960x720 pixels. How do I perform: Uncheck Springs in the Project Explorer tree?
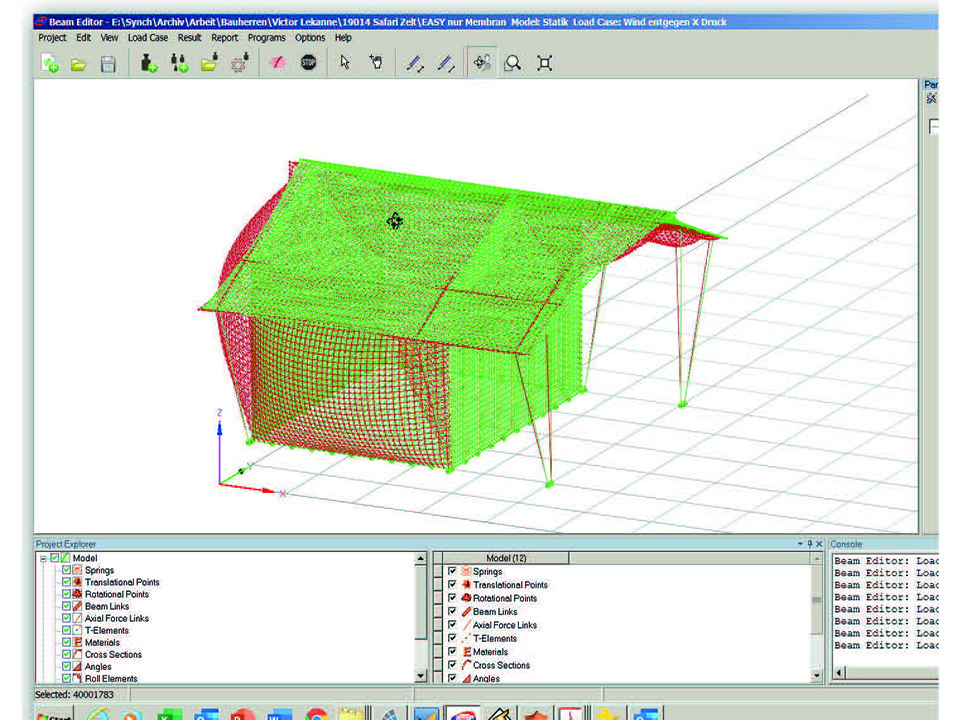point(67,570)
